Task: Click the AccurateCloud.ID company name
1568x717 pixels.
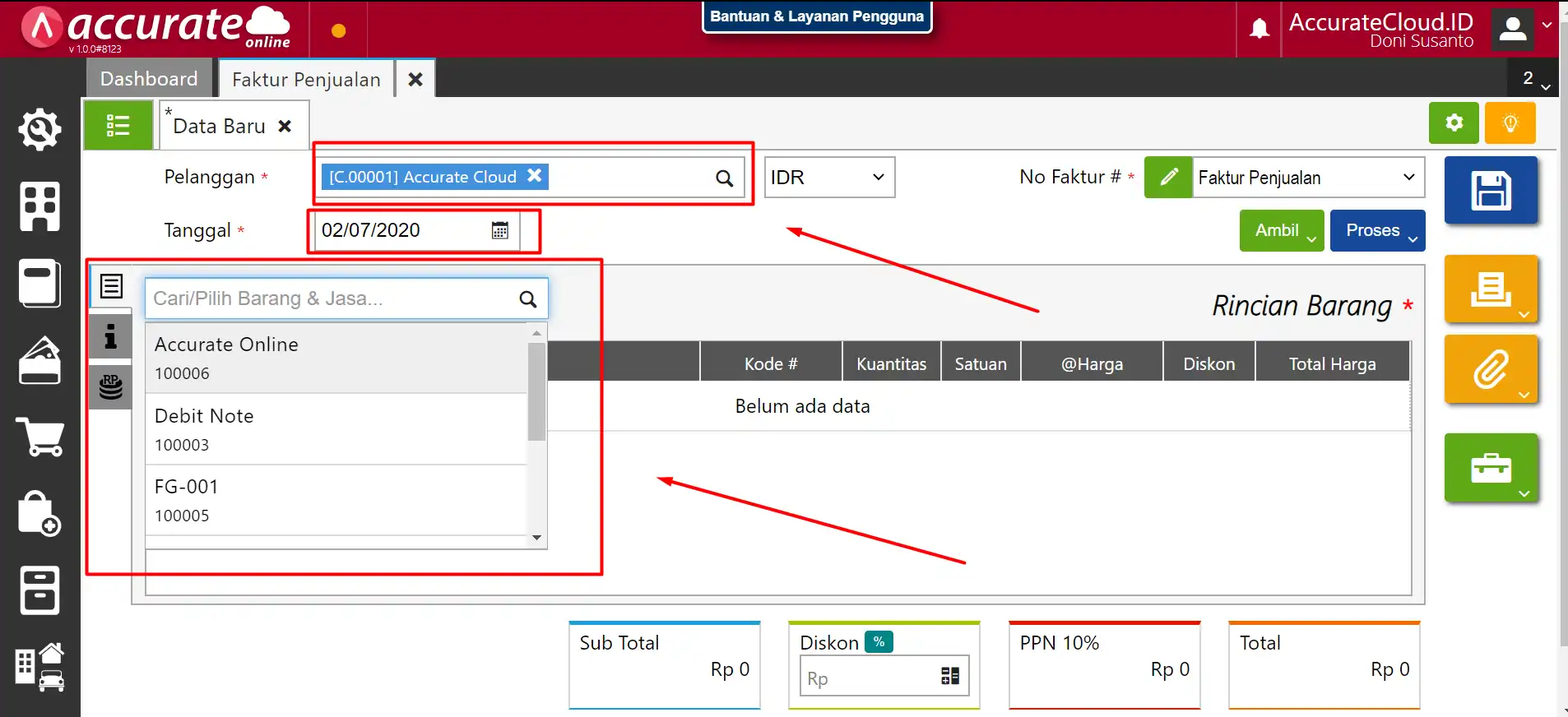Action: [x=1380, y=21]
